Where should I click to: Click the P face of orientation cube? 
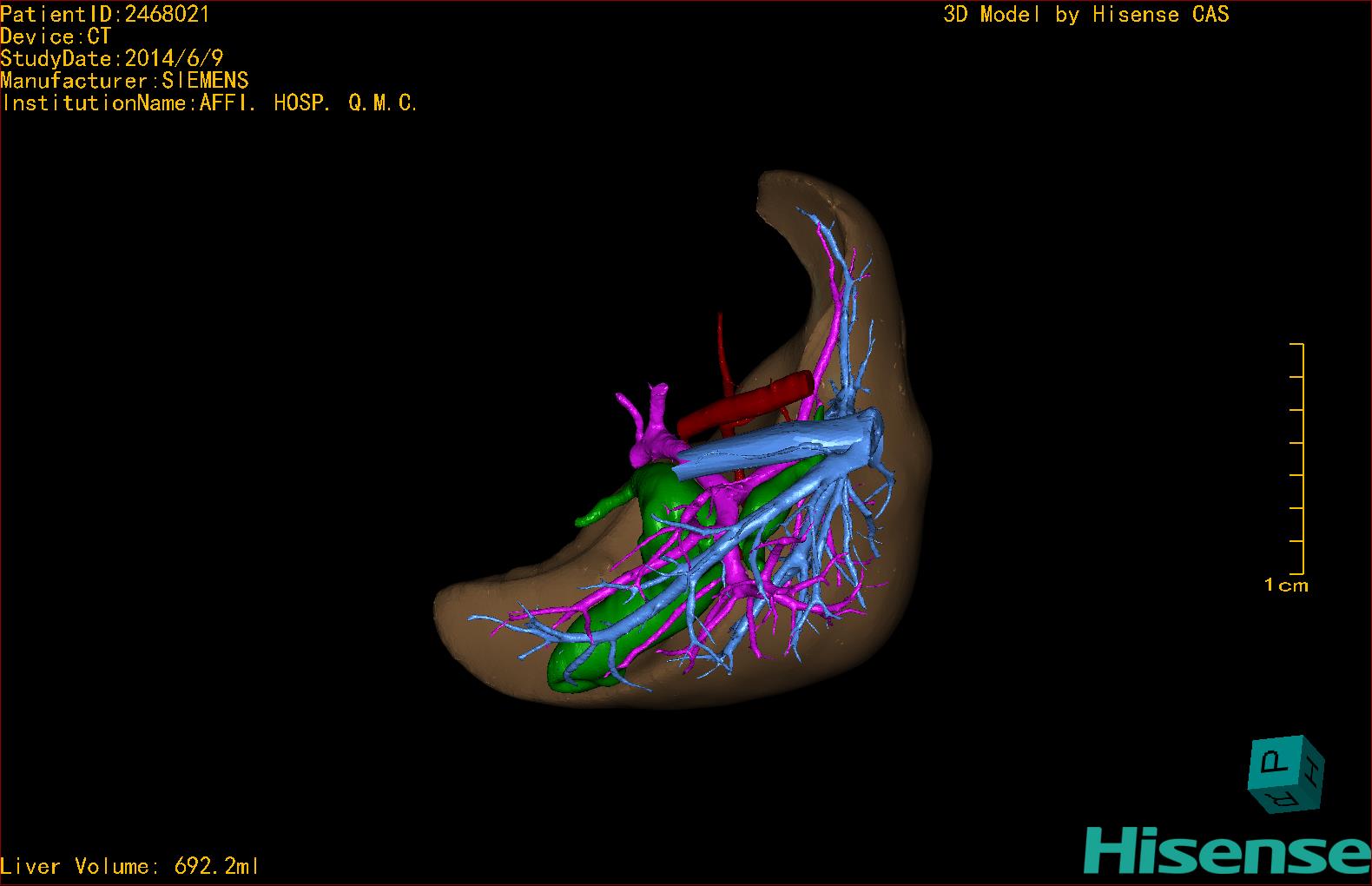pos(1275,763)
